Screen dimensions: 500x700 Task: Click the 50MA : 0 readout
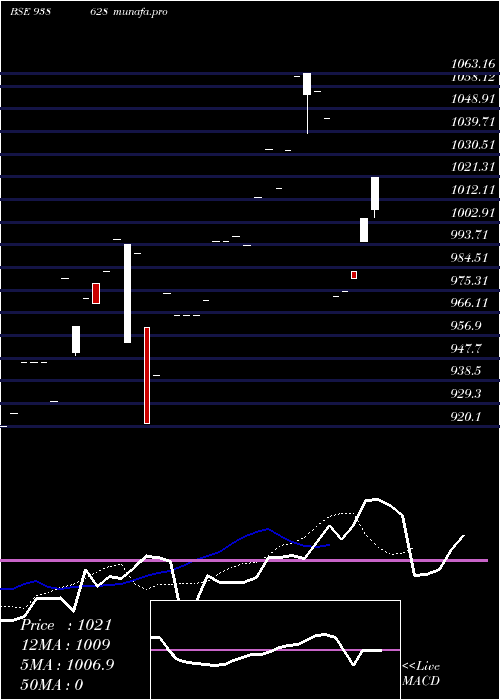[52, 685]
